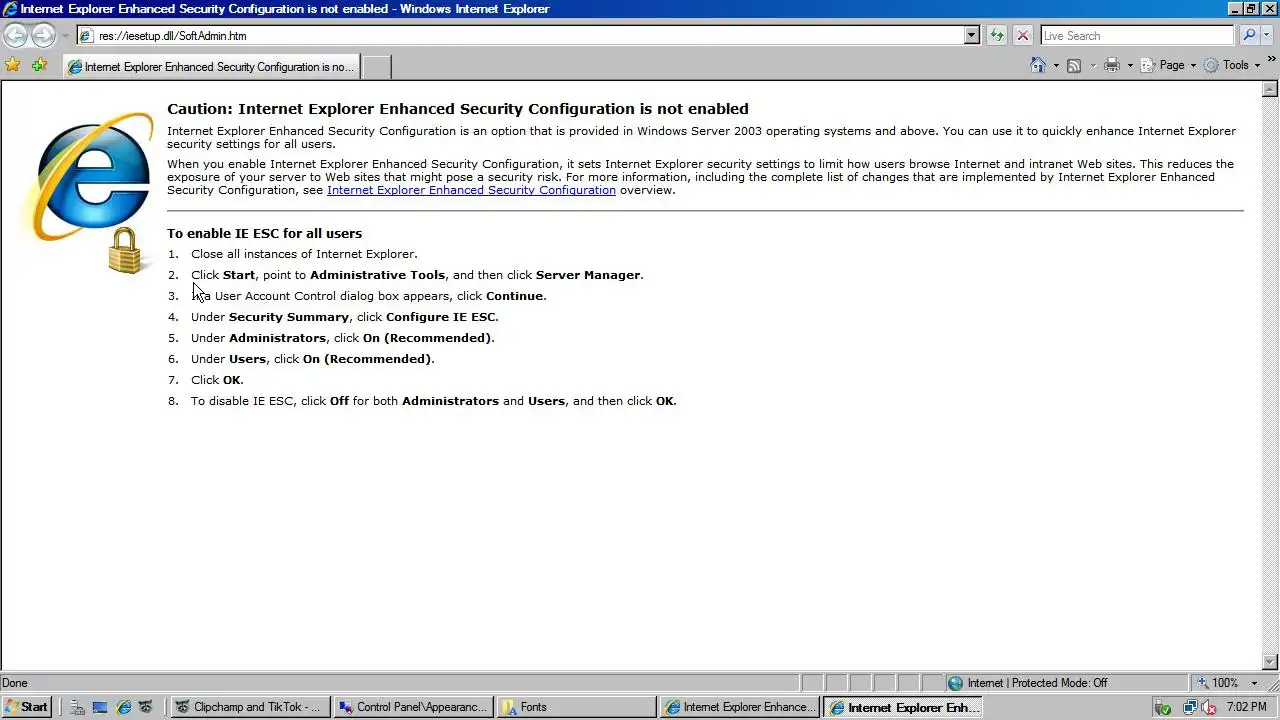Click the IE page icon in address bar
The image size is (1280, 720).
[x=87, y=36]
